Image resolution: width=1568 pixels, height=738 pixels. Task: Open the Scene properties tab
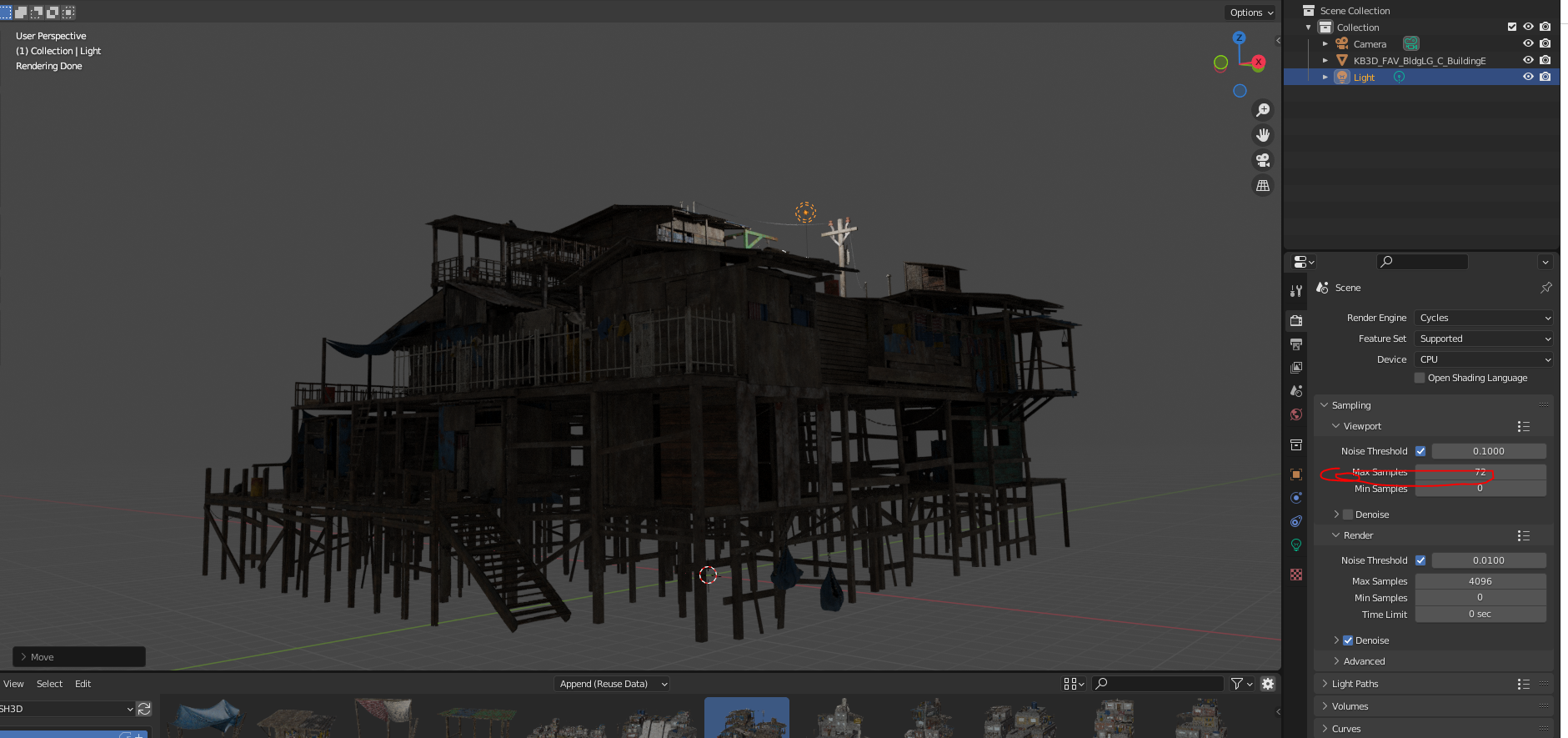(1296, 390)
